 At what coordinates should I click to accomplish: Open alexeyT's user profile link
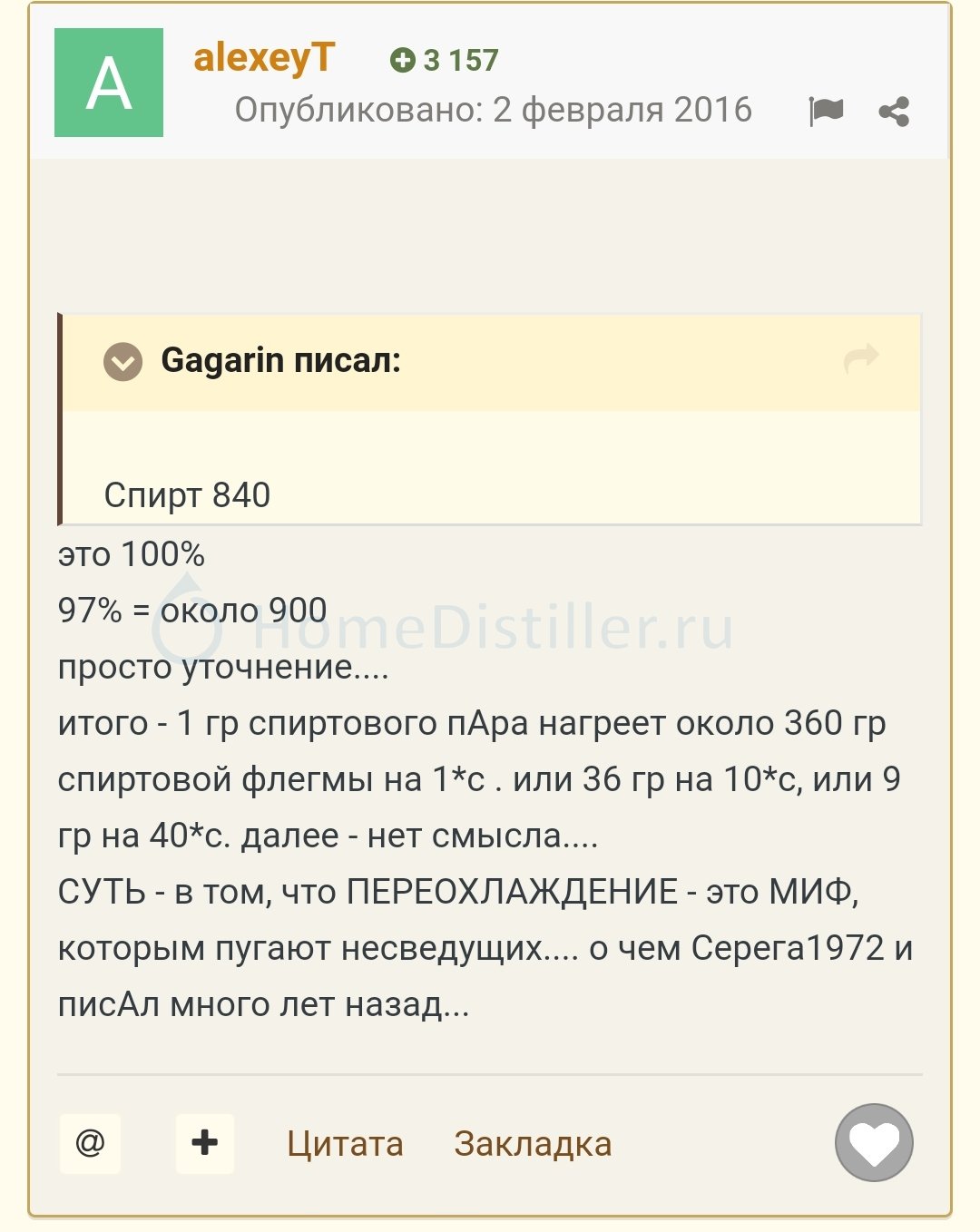[264, 58]
